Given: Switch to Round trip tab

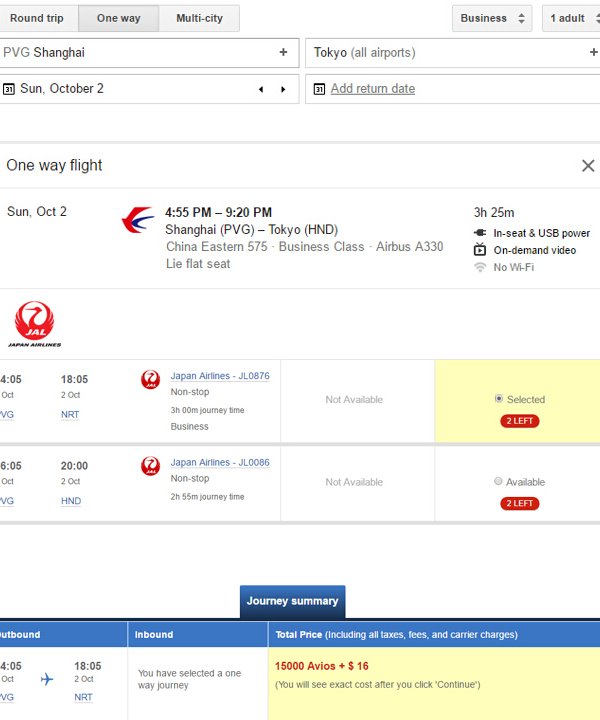Looking at the screenshot, I should point(37,18).
